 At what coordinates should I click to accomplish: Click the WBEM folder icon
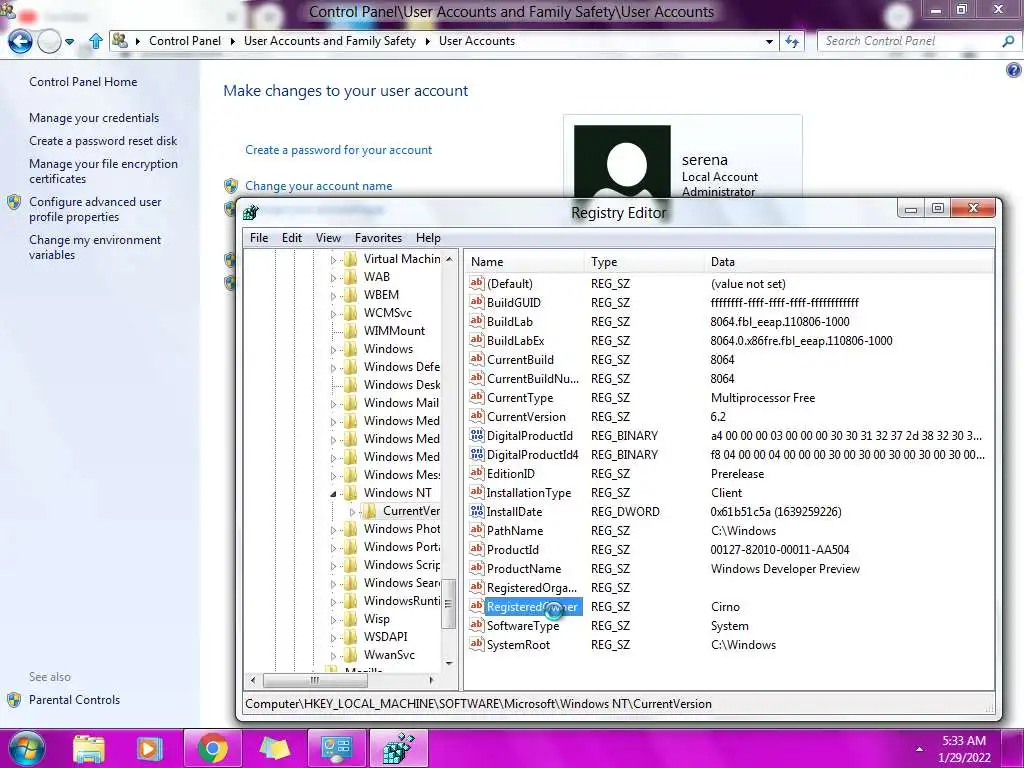(x=351, y=295)
